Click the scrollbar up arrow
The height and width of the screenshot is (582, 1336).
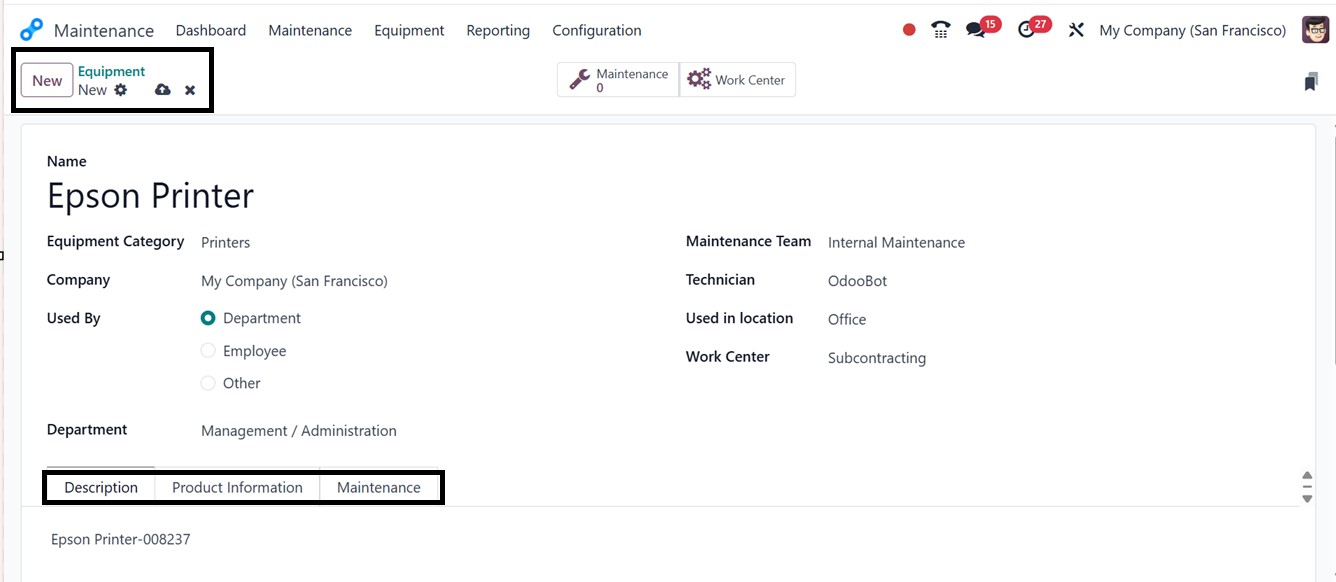pos(1307,476)
